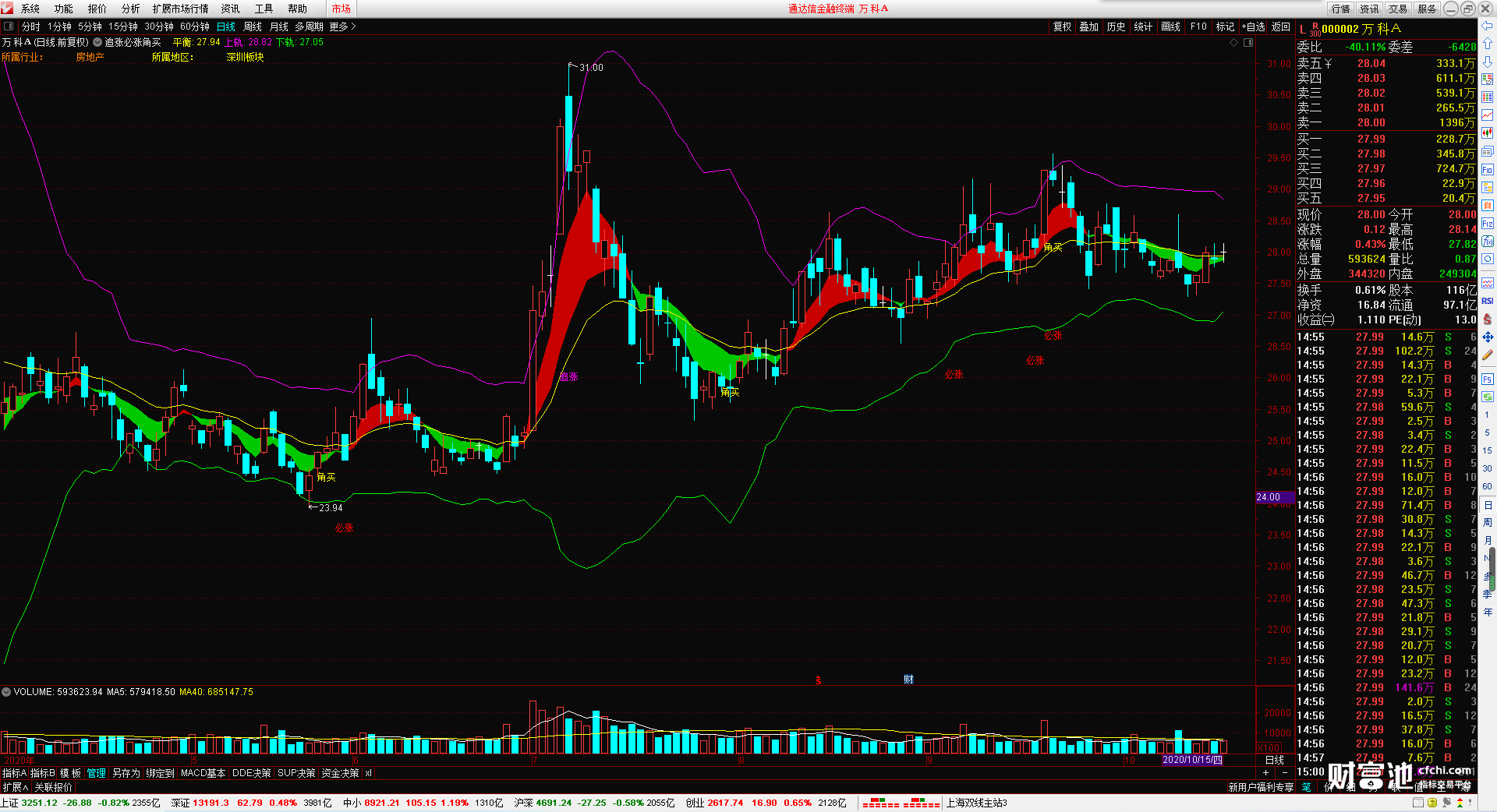Screen dimensions: 1497x812
Task: Select the 月线 monthly period
Action: pos(279,26)
